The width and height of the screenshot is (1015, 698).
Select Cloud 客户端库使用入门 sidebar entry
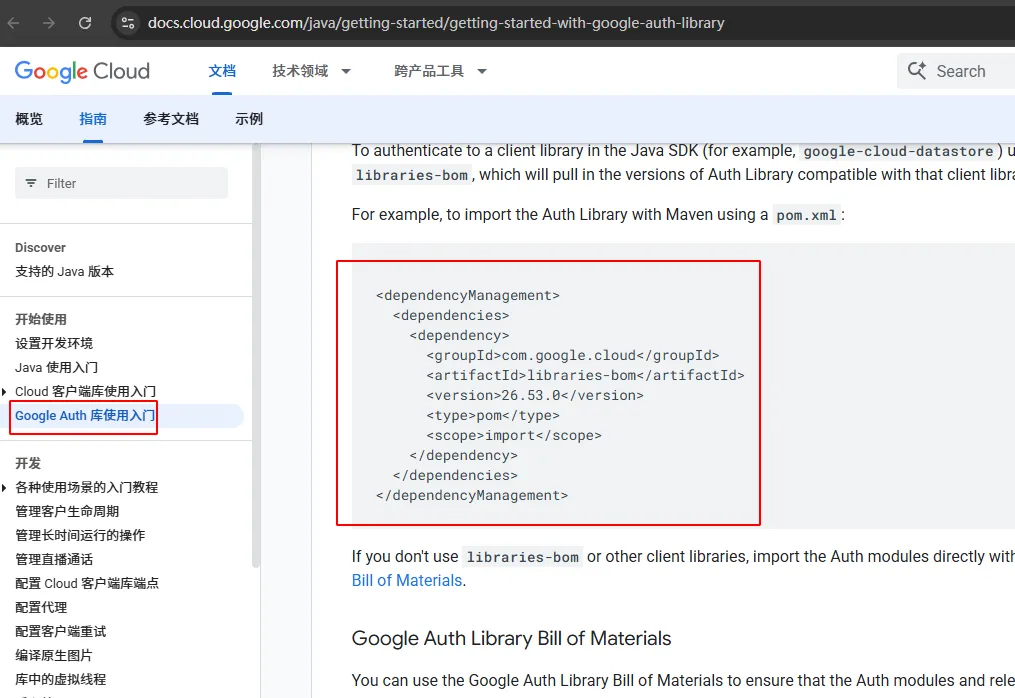pyautogui.click(x=85, y=392)
